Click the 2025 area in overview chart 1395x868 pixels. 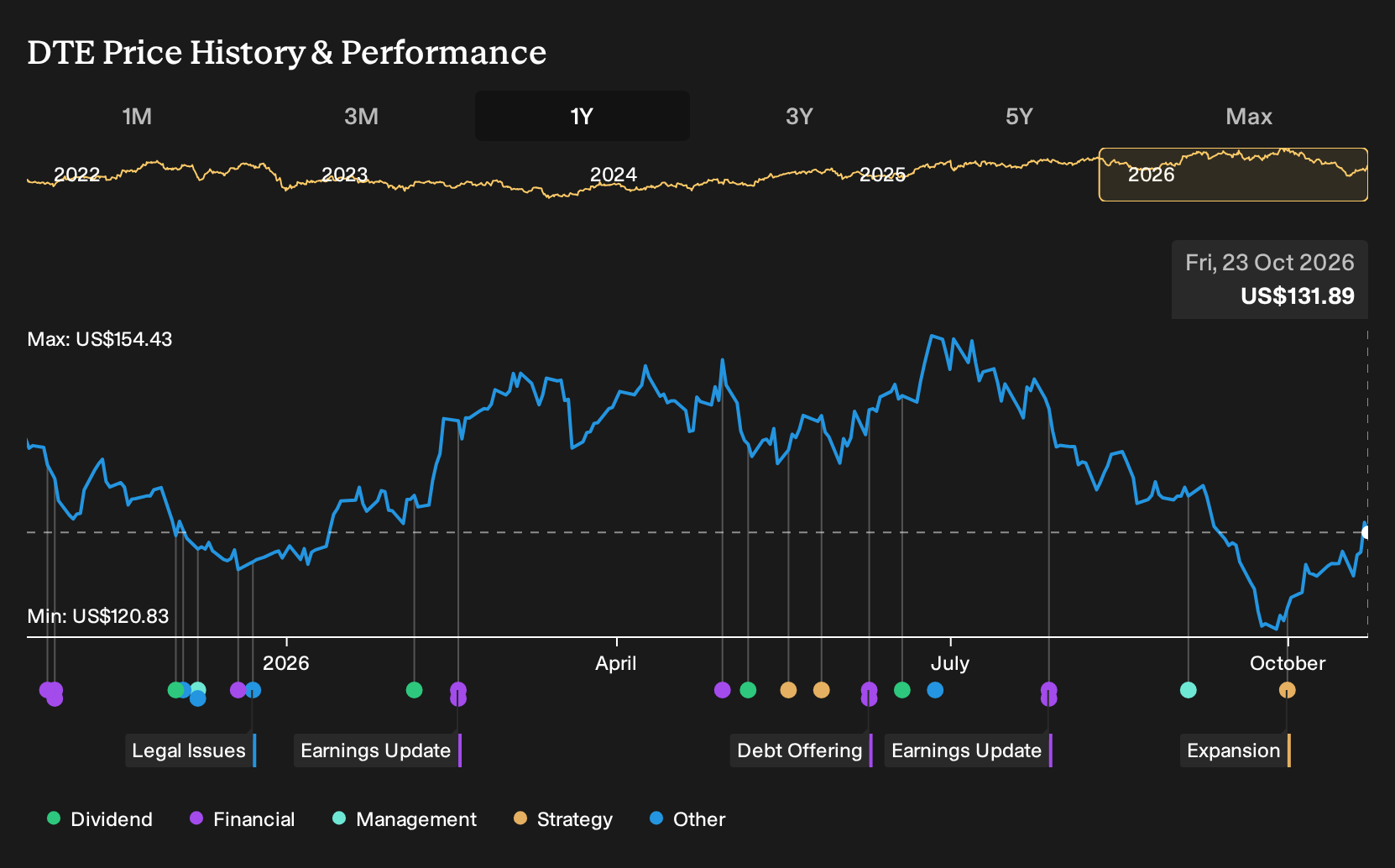click(x=882, y=175)
